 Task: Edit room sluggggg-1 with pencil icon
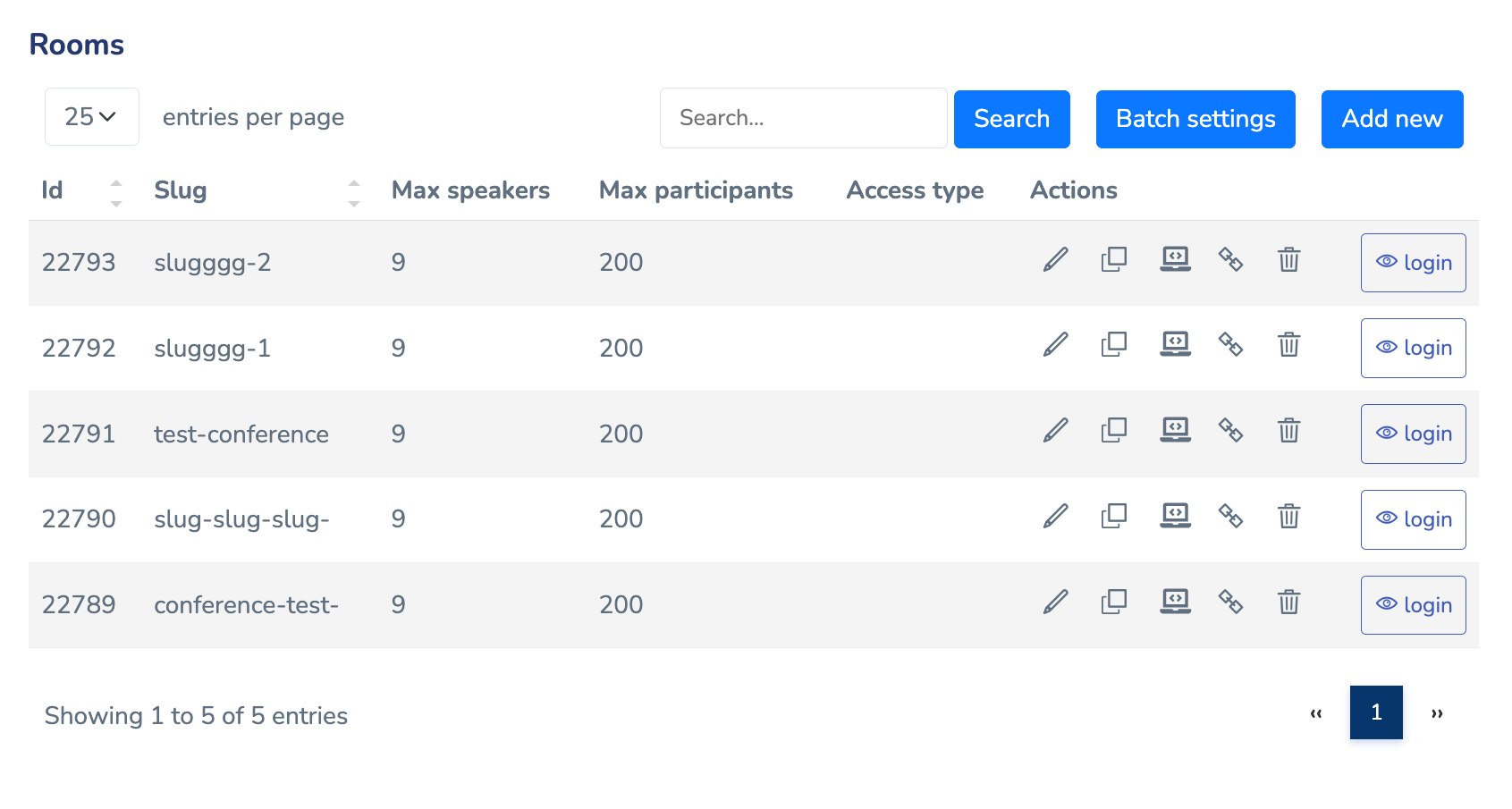1056,345
